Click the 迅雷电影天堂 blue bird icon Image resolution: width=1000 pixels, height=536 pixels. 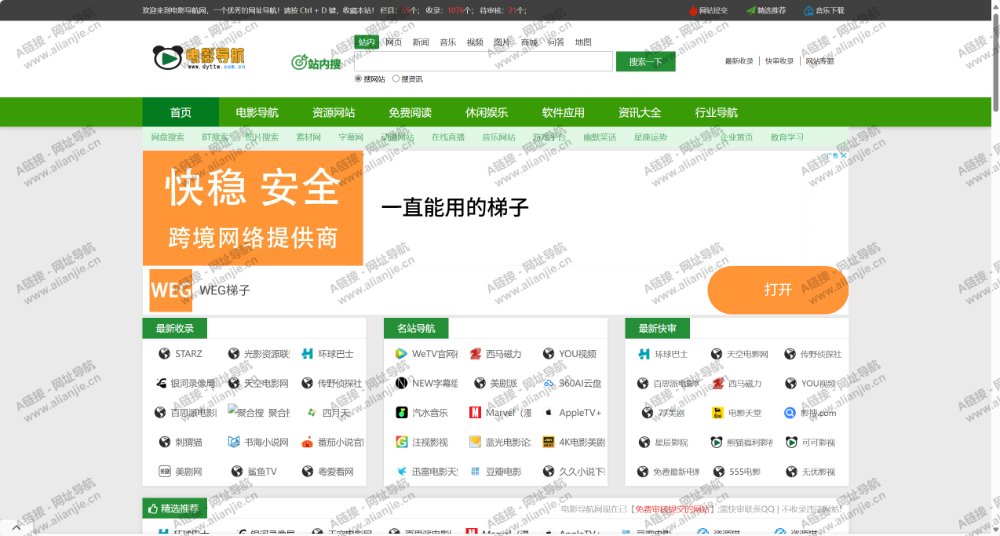tap(401, 471)
